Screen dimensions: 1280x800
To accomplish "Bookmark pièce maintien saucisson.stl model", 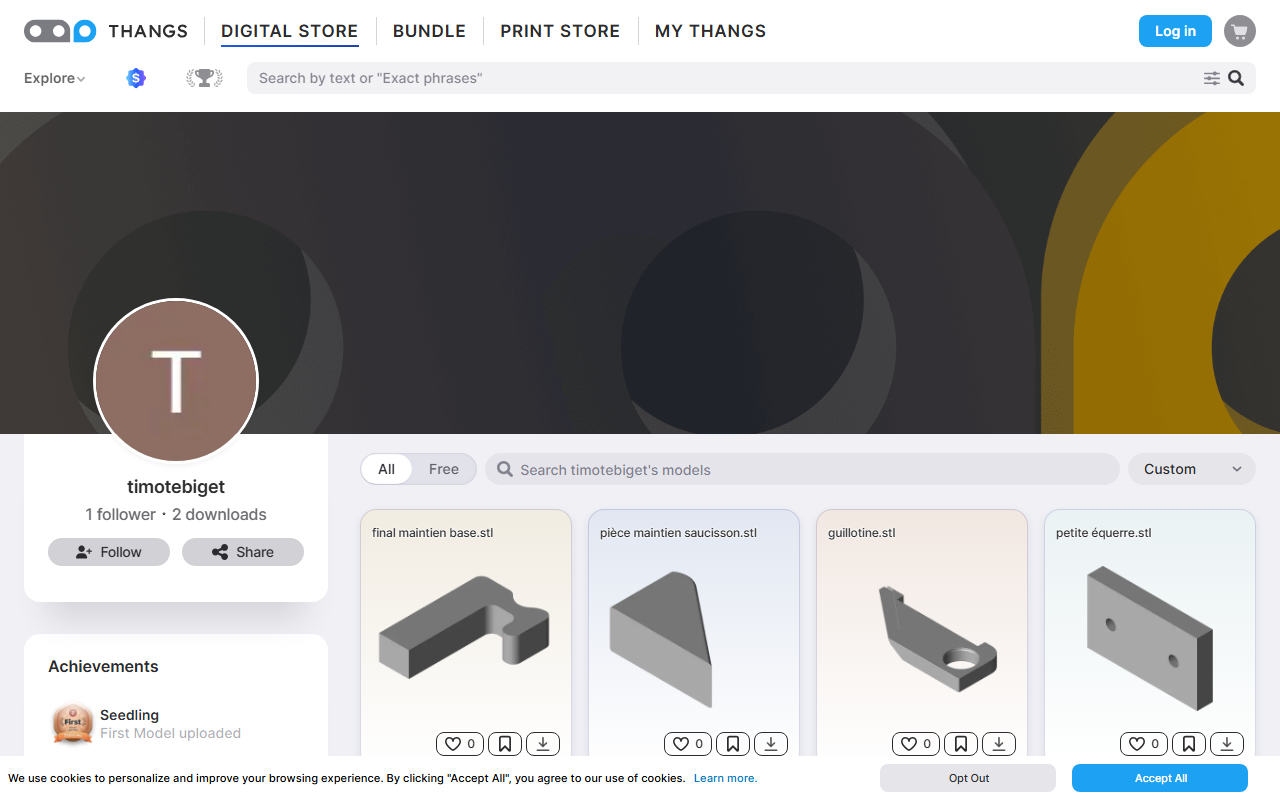I will click(733, 744).
